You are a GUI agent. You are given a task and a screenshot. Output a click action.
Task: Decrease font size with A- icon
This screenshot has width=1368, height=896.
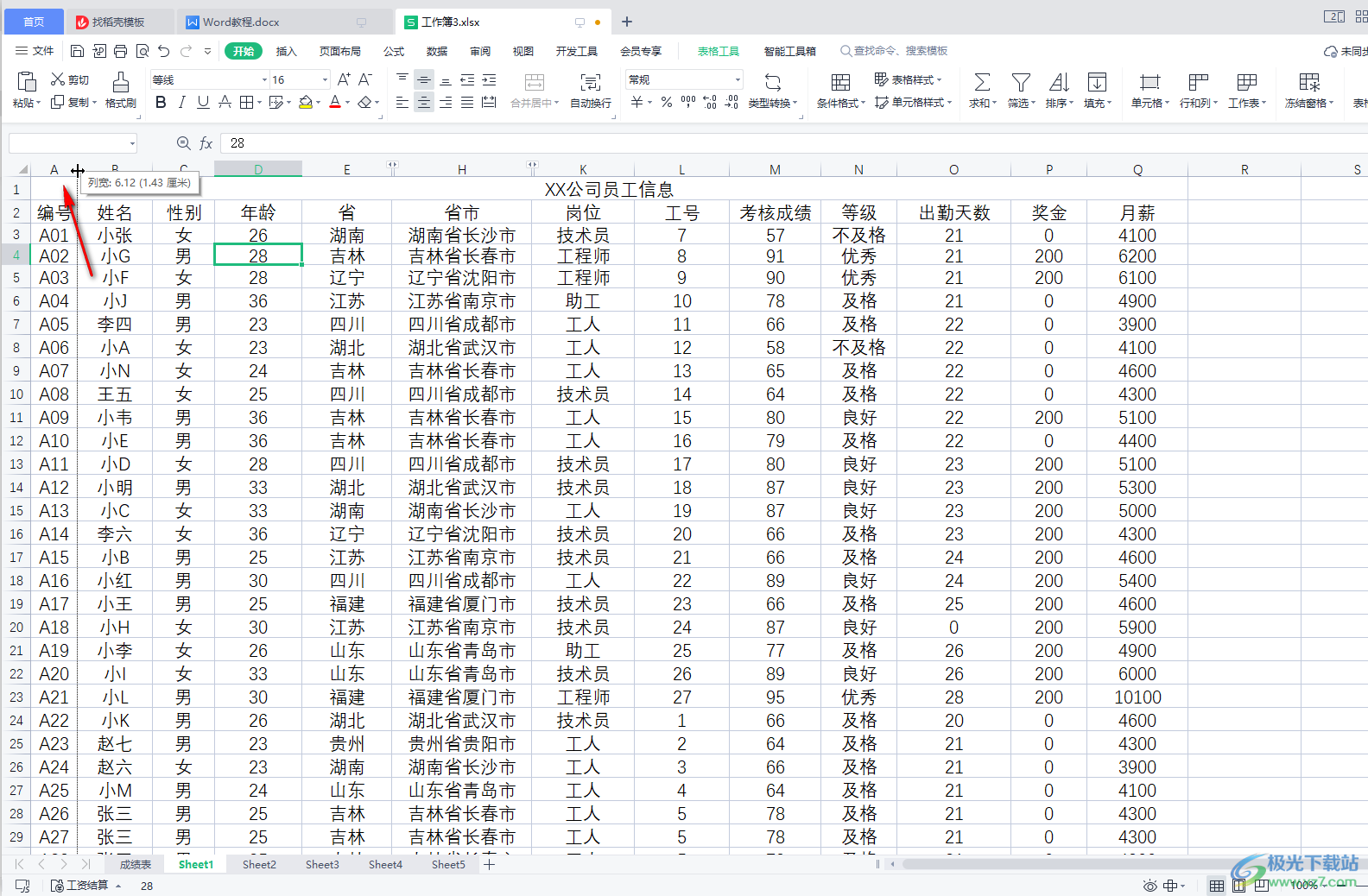(365, 79)
